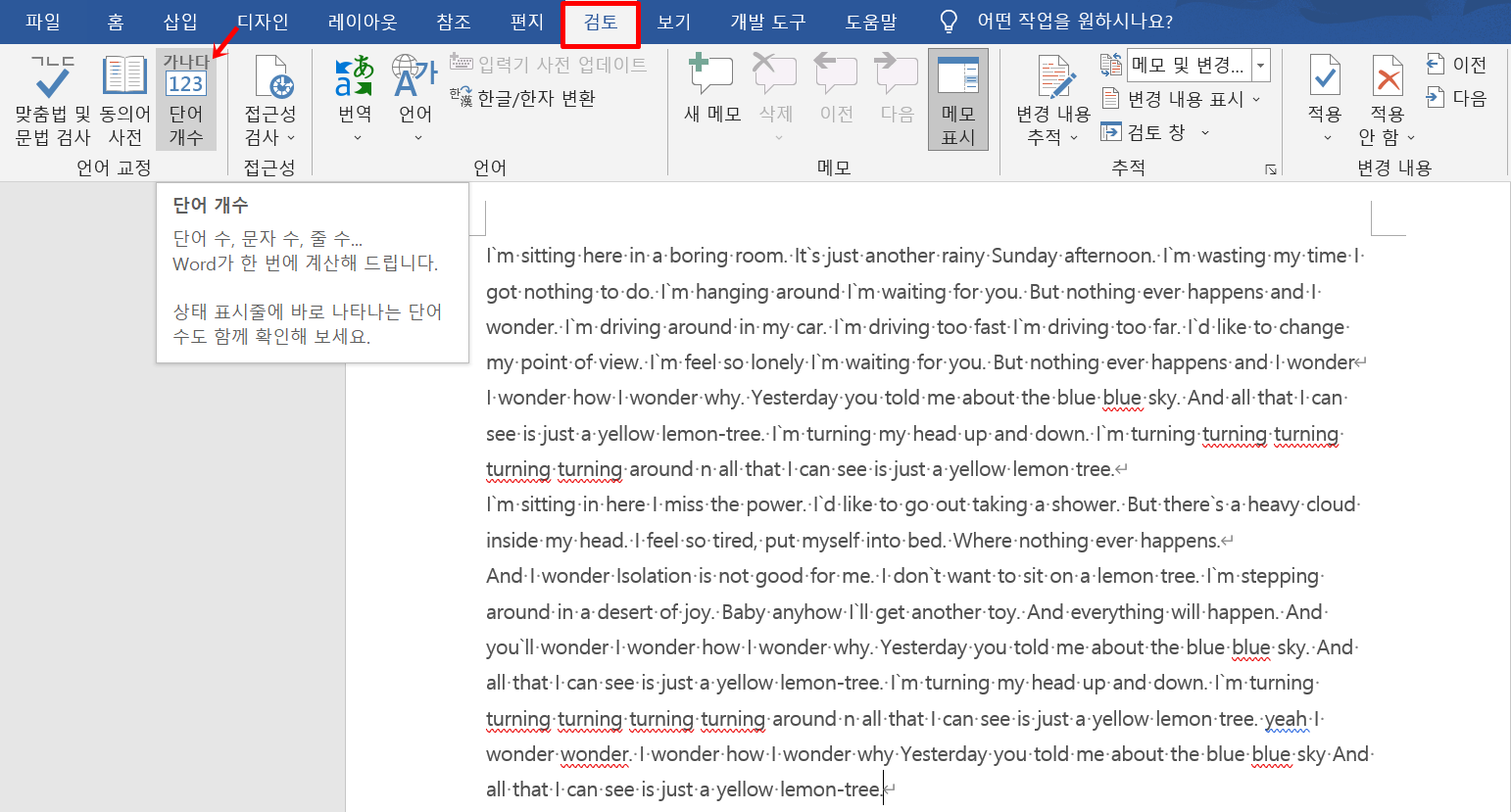Run the 접근성 검사 accessibility checker
Viewport: 1511px width, 812px height.
(x=269, y=99)
